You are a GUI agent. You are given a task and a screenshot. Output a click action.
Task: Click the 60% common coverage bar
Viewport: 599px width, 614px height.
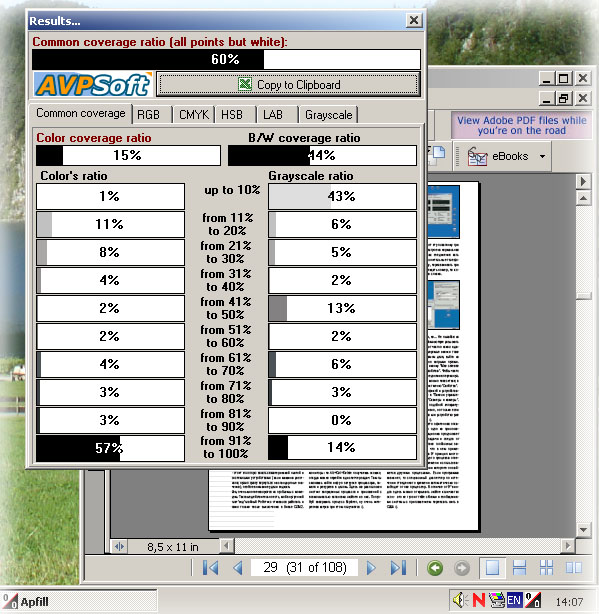(226, 59)
